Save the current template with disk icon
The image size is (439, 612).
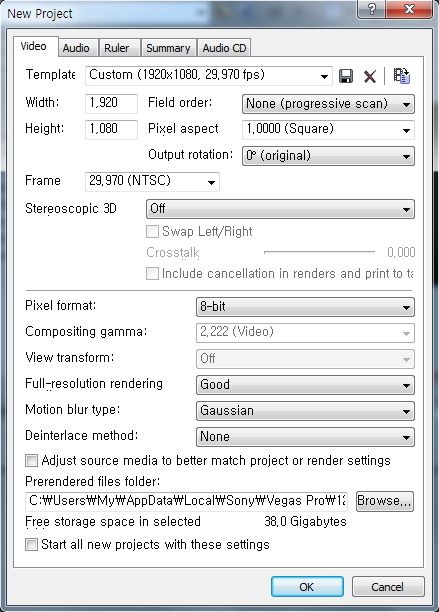346,76
